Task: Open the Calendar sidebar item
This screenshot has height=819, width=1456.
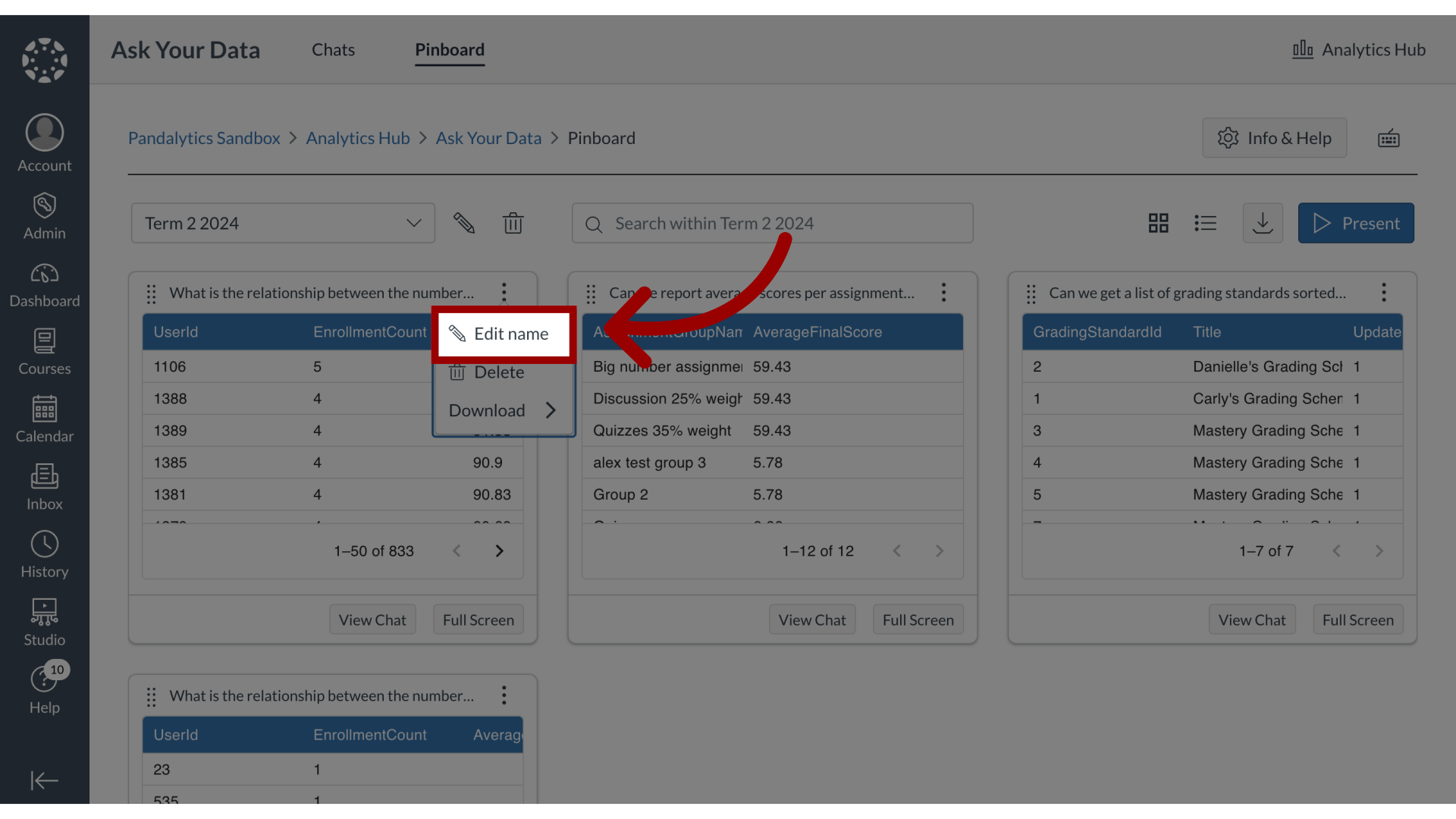Action: click(x=45, y=419)
